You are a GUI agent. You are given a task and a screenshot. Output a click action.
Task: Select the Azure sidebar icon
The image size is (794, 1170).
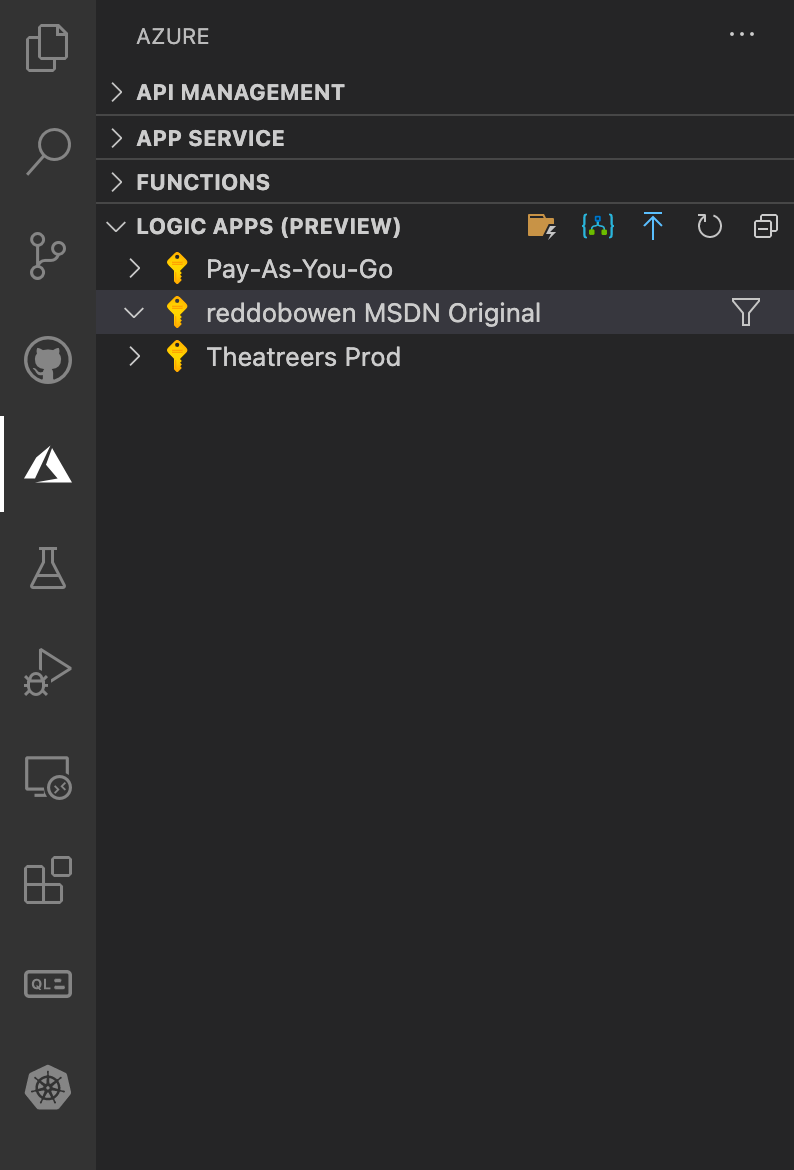point(47,464)
